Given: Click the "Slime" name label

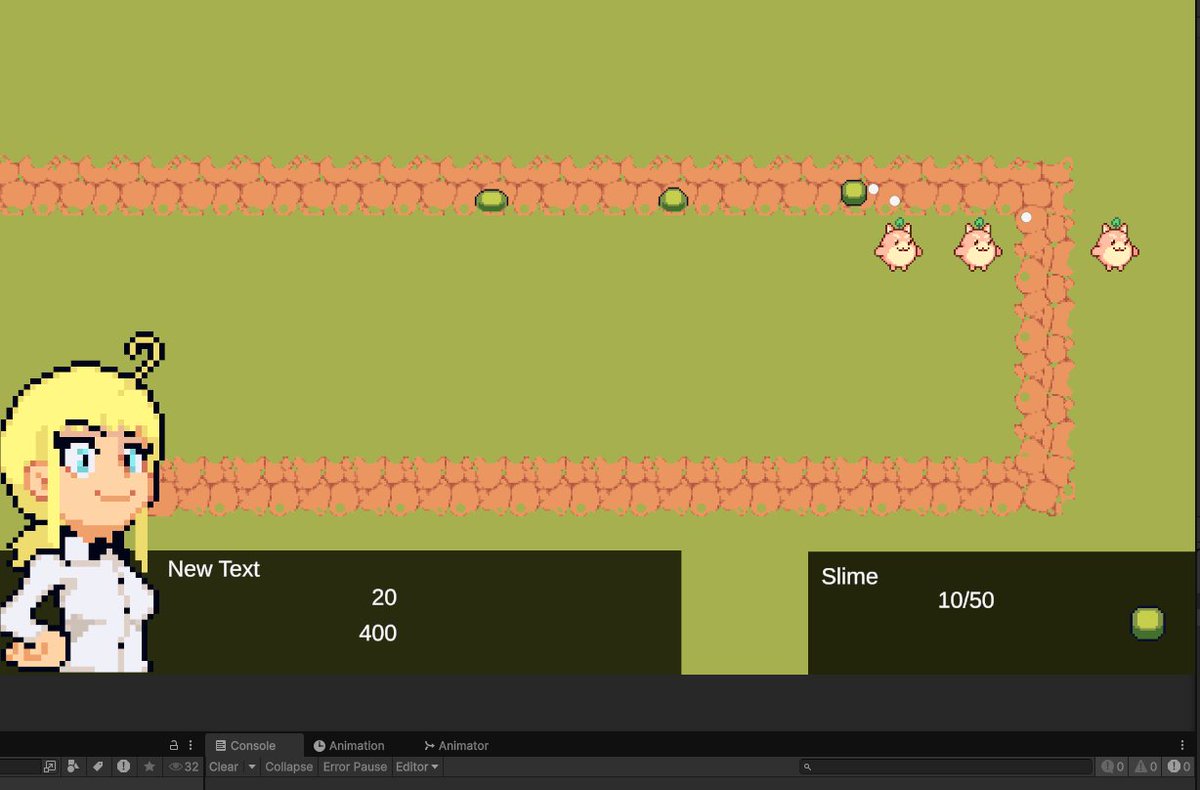Looking at the screenshot, I should coord(849,577).
